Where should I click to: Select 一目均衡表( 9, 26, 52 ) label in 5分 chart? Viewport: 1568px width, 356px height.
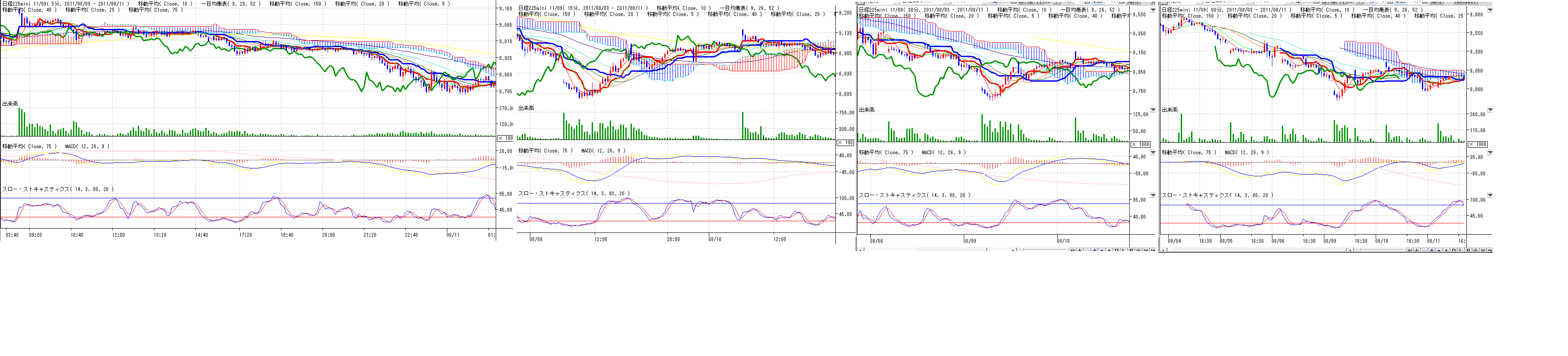(231, 3)
